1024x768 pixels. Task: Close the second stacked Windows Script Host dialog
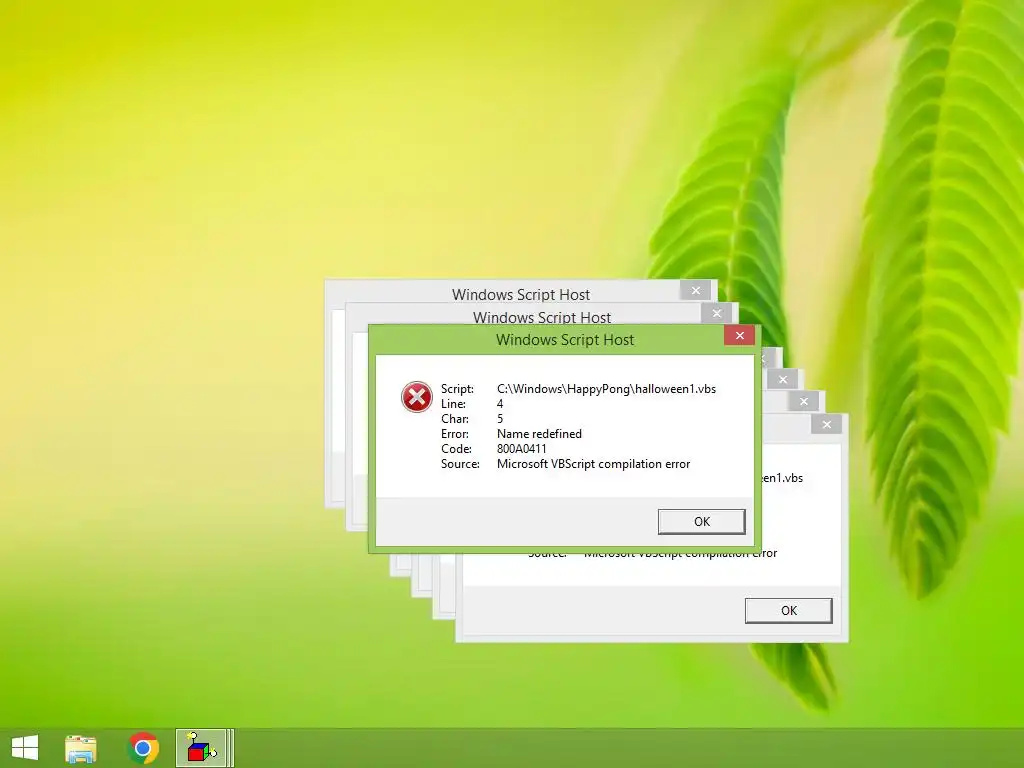(x=716, y=313)
